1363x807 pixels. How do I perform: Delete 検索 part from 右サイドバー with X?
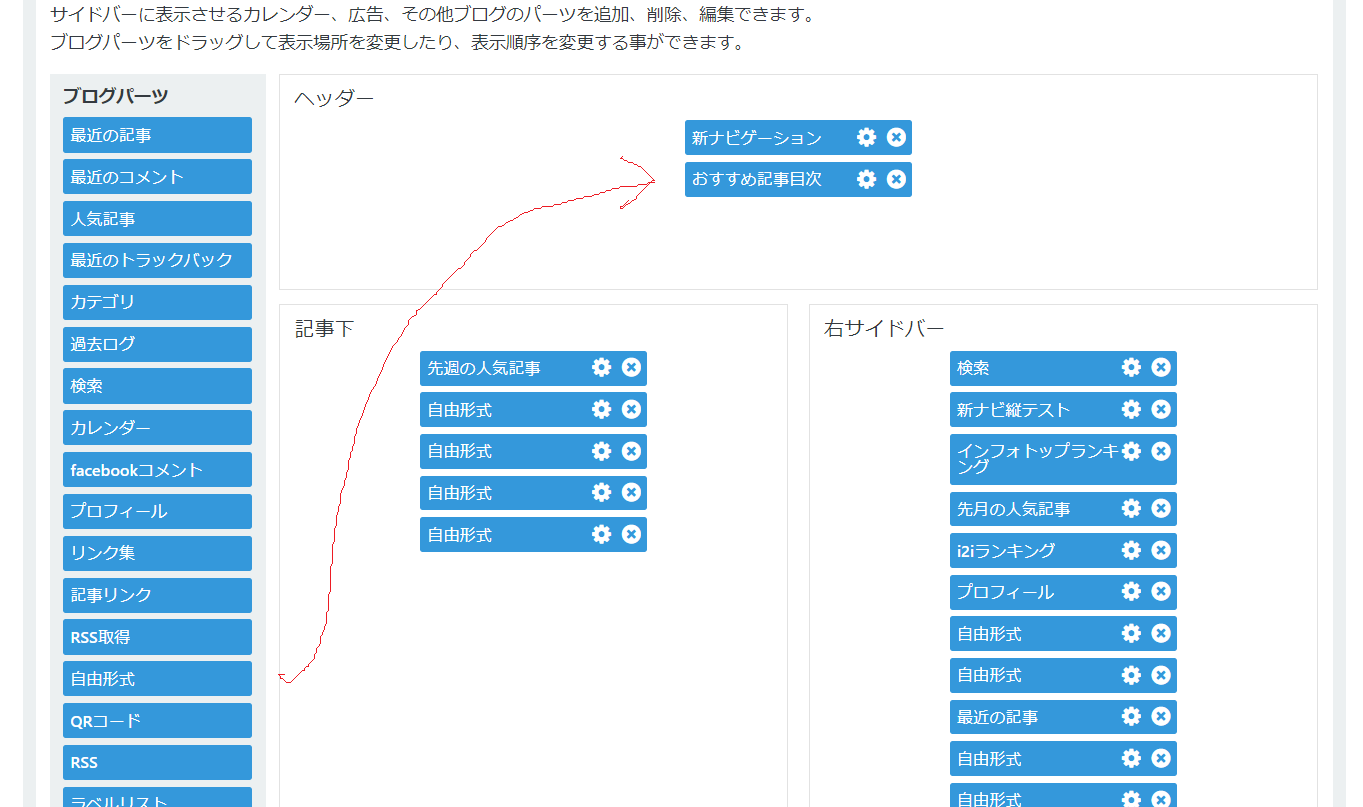1161,367
